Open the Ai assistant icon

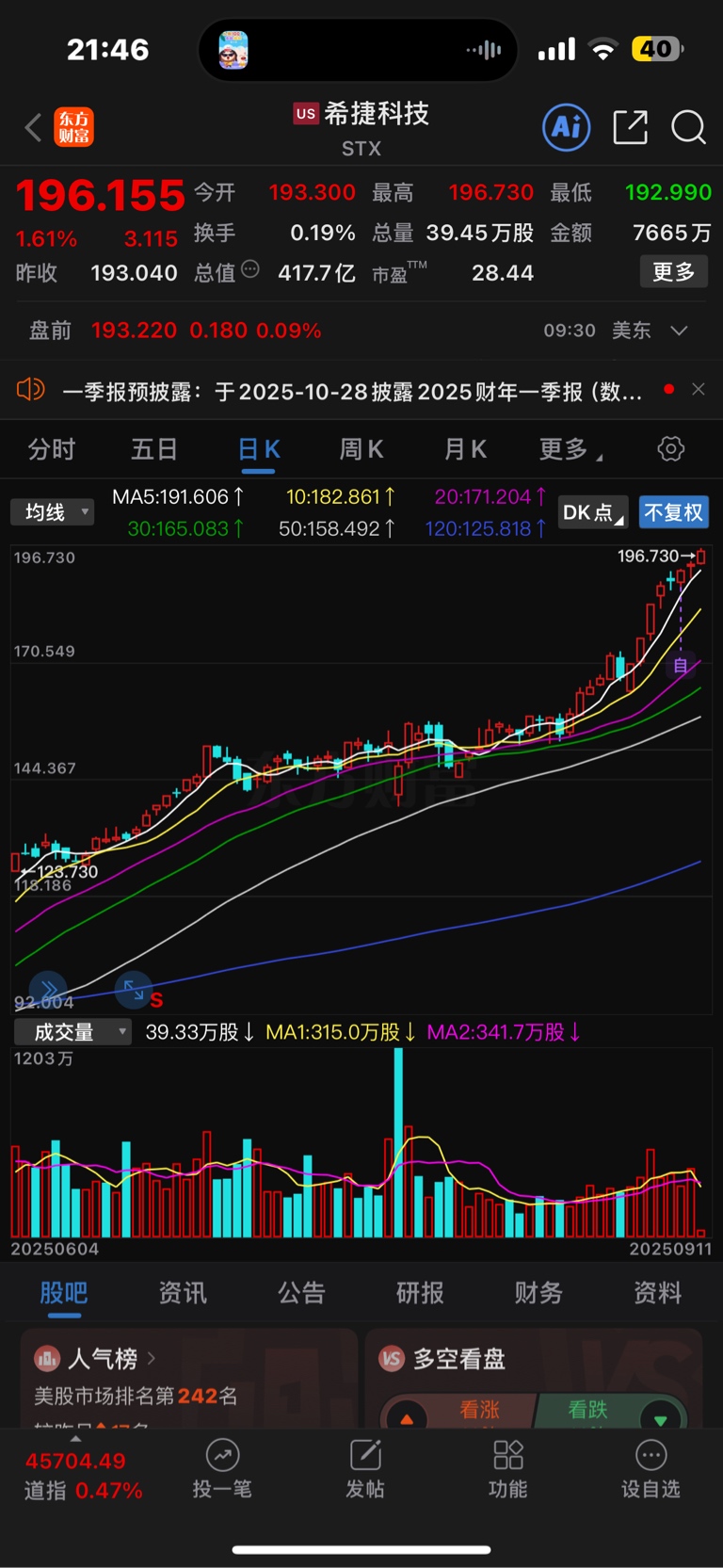(x=567, y=127)
